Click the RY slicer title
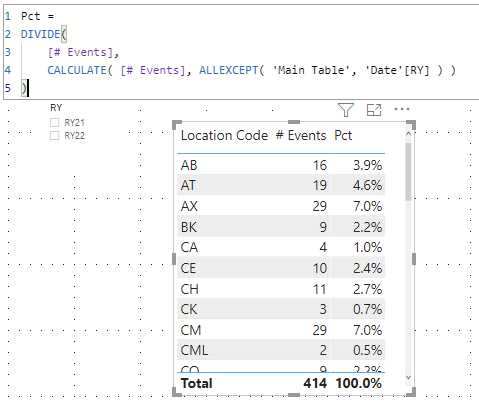Viewport: 479px width, 407px height. 56,108
